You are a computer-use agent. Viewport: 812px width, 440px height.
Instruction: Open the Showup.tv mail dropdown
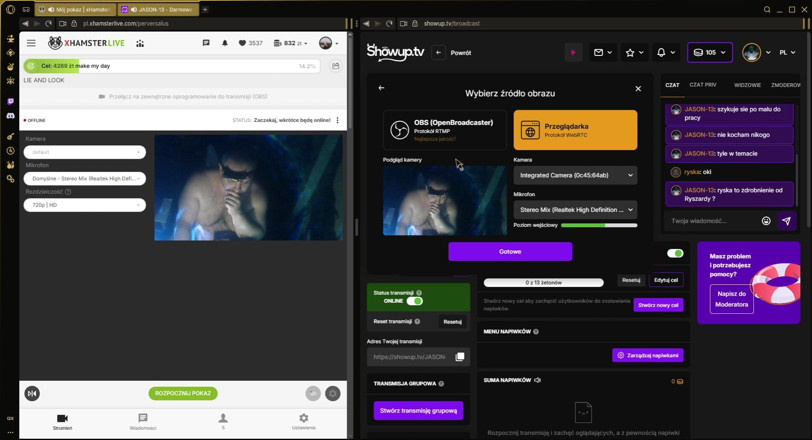pos(603,52)
